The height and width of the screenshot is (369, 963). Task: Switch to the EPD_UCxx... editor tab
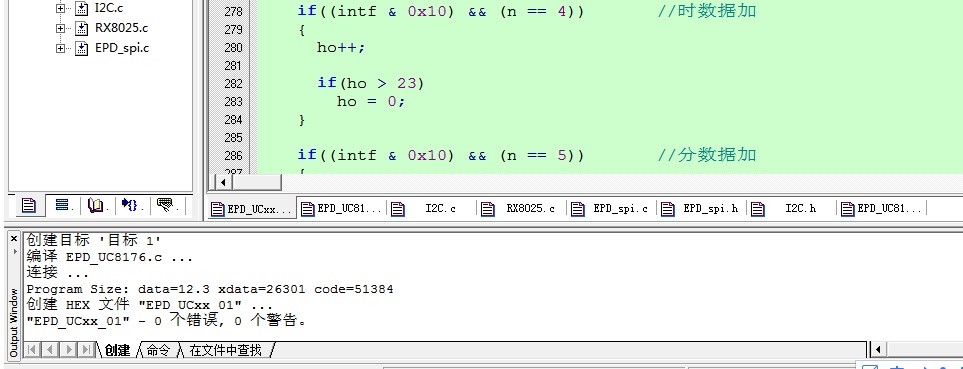click(252, 209)
